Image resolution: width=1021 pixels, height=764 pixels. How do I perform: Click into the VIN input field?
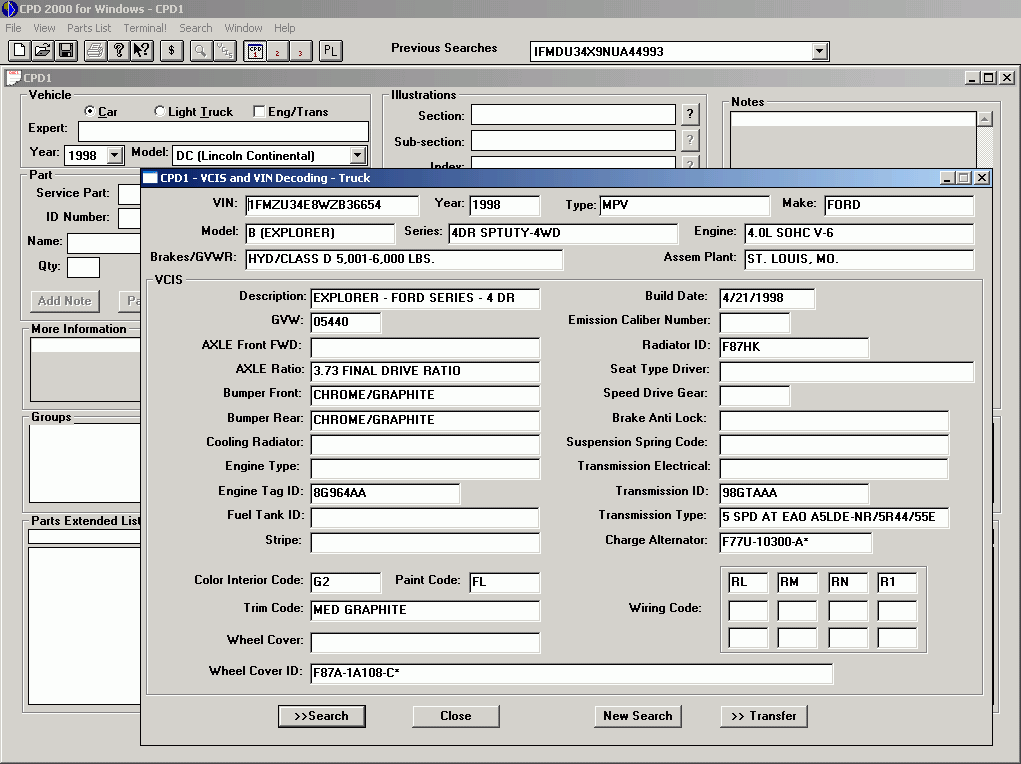(x=332, y=205)
